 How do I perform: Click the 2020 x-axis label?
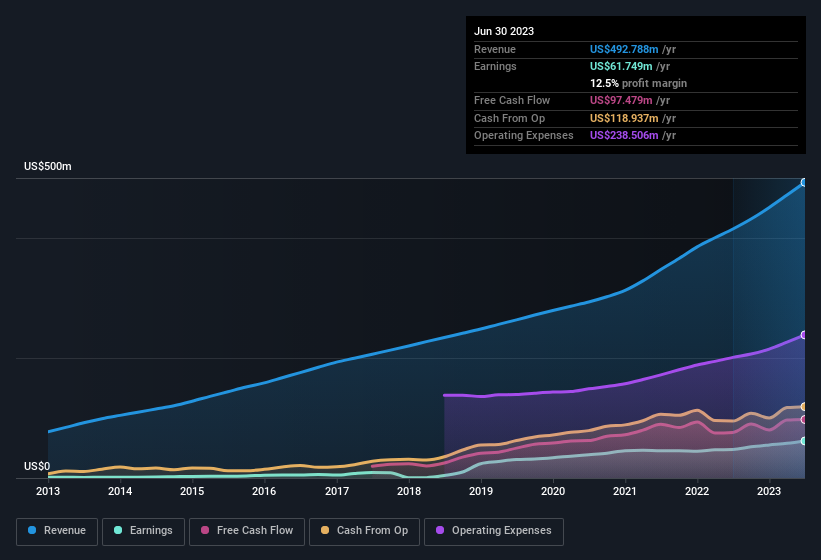coord(553,491)
